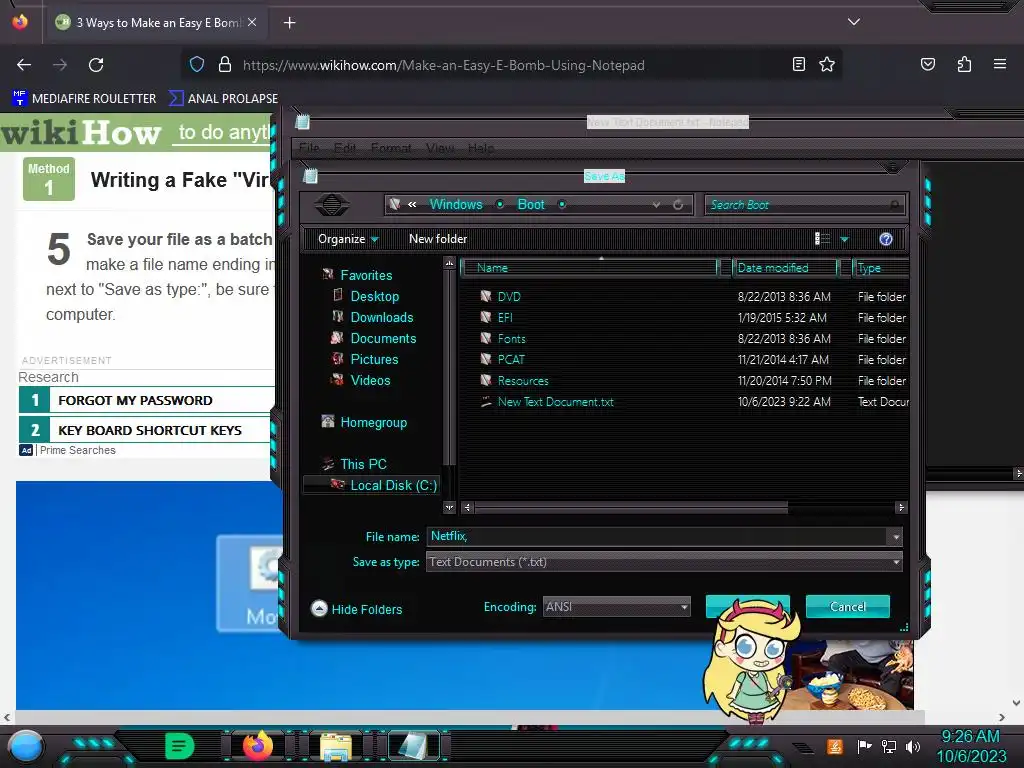1024x768 pixels.
Task: Open Notepad File menu
Action: tap(309, 148)
